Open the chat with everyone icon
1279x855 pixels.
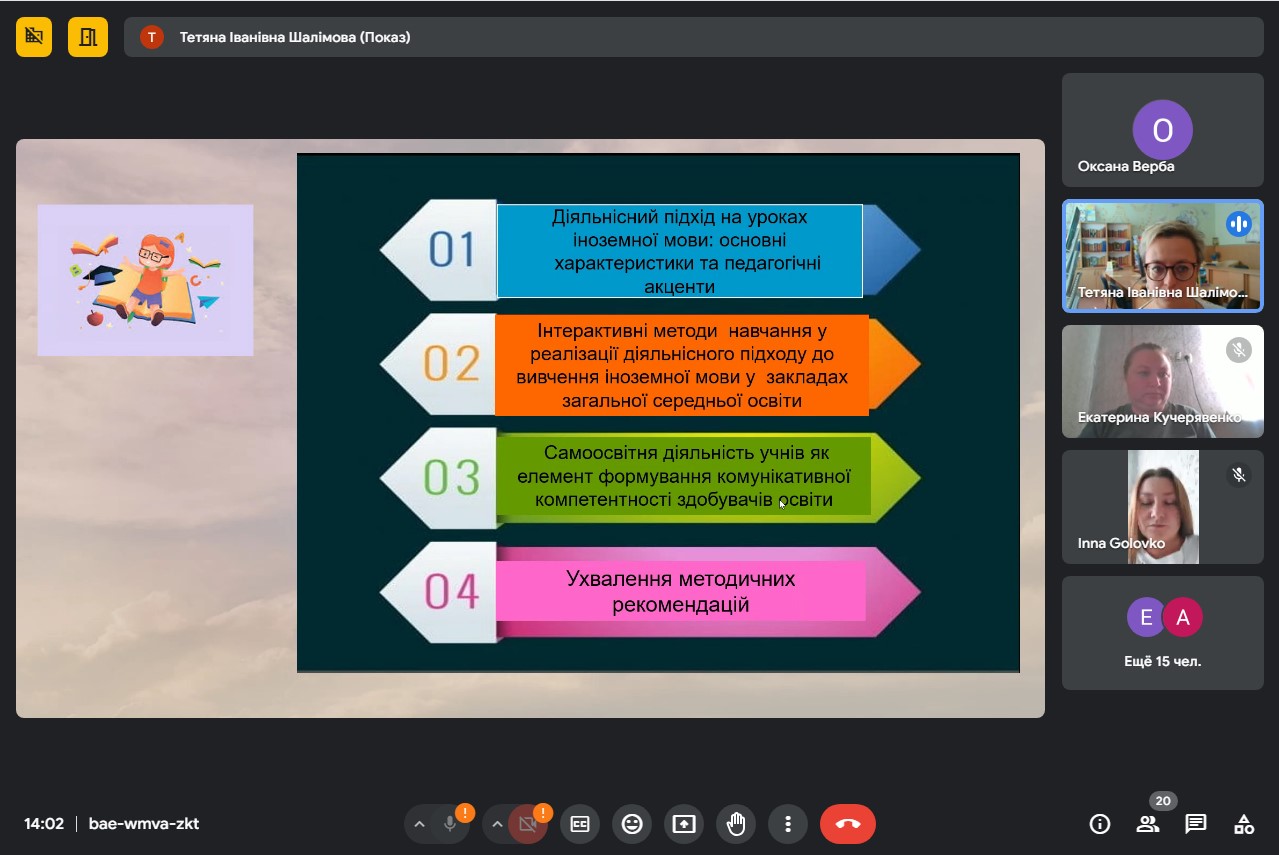pos(1196,824)
